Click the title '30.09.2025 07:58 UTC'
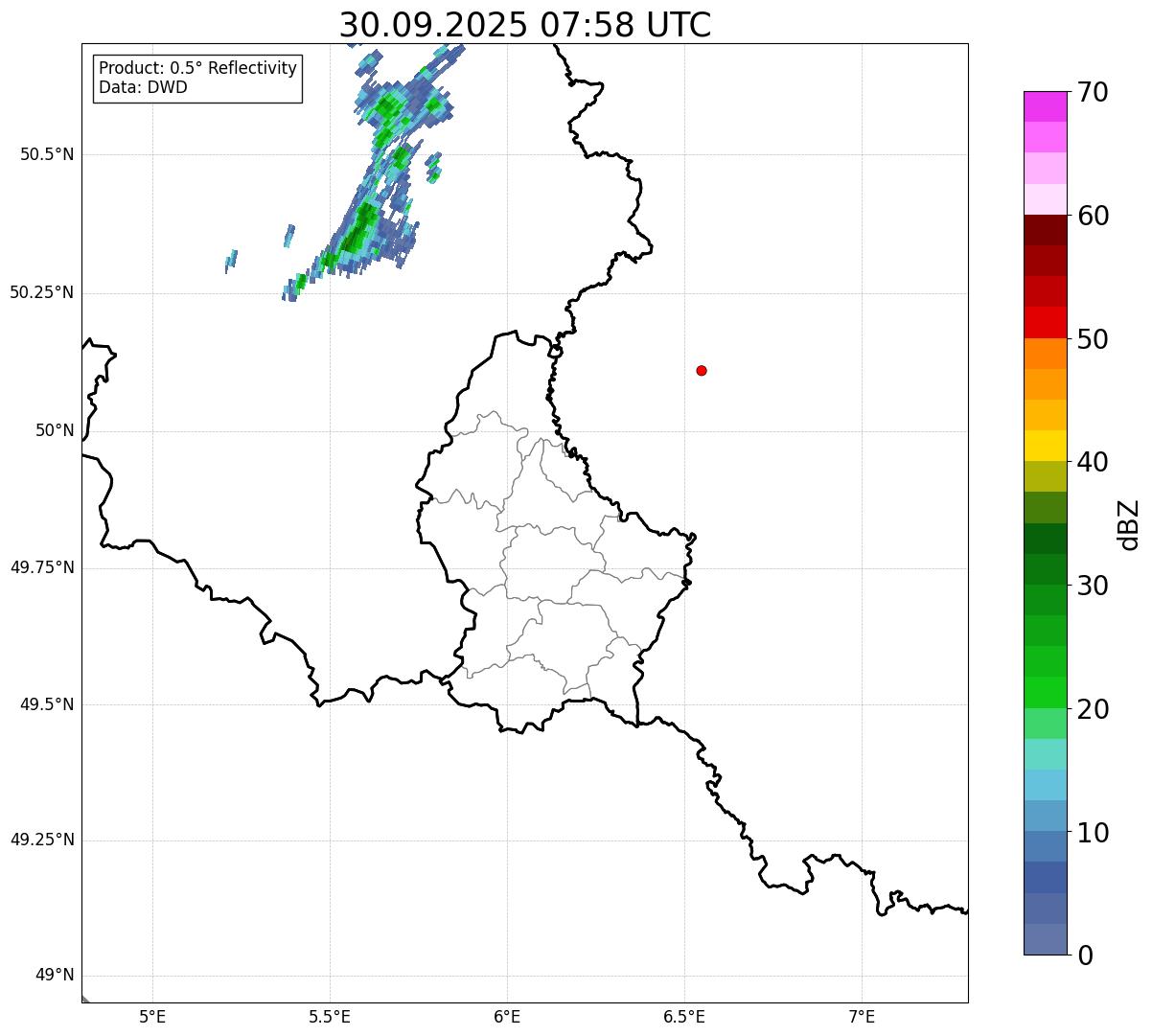The width and height of the screenshot is (1152, 1036). tap(525, 25)
